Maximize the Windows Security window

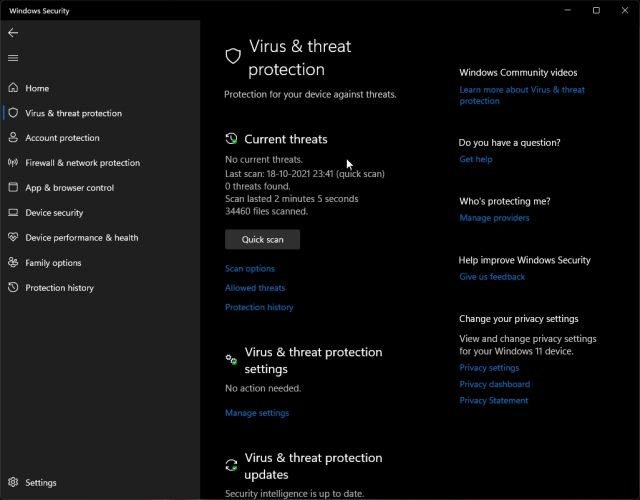pos(596,10)
